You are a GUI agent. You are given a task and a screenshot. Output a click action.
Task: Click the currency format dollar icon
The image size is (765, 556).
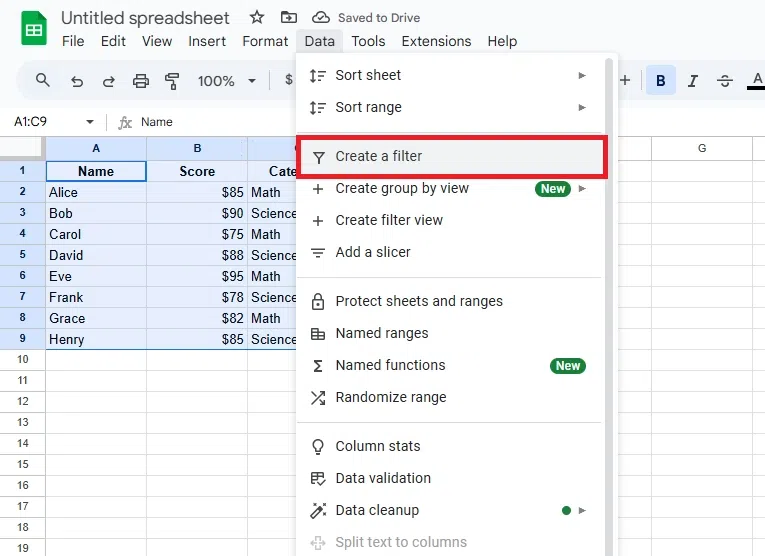pyautogui.click(x=288, y=79)
